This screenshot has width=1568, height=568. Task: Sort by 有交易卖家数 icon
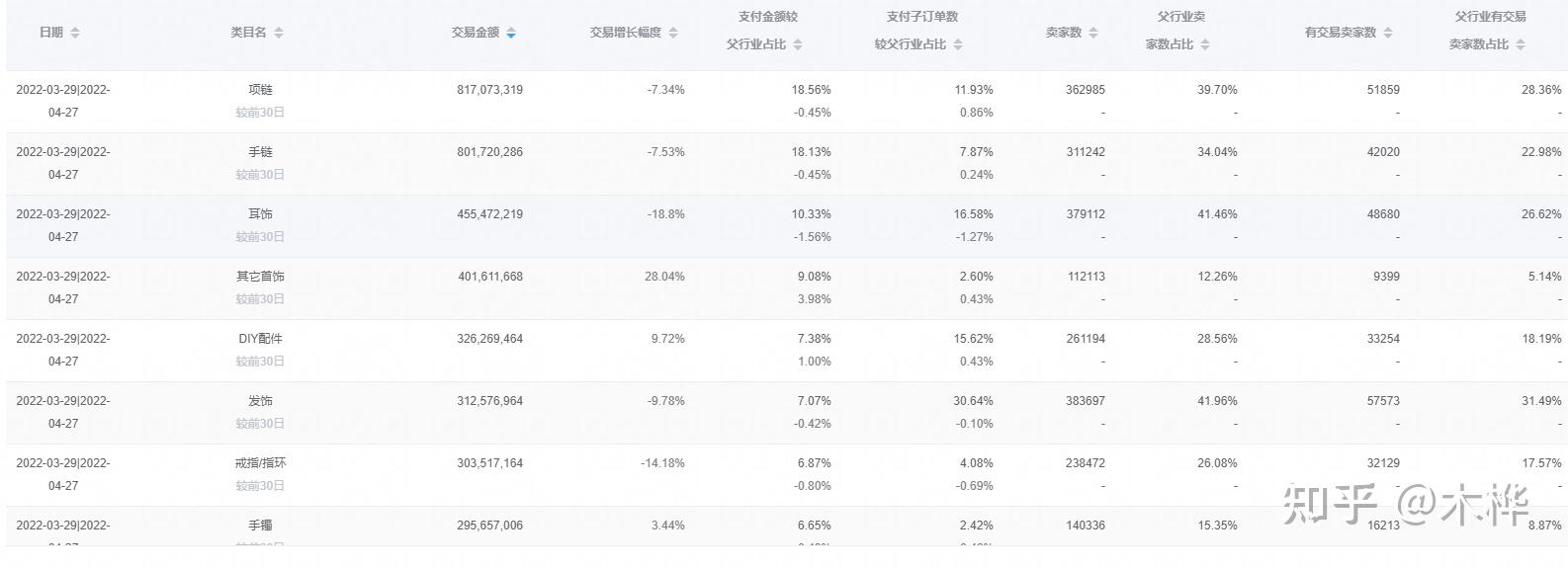point(1388,33)
